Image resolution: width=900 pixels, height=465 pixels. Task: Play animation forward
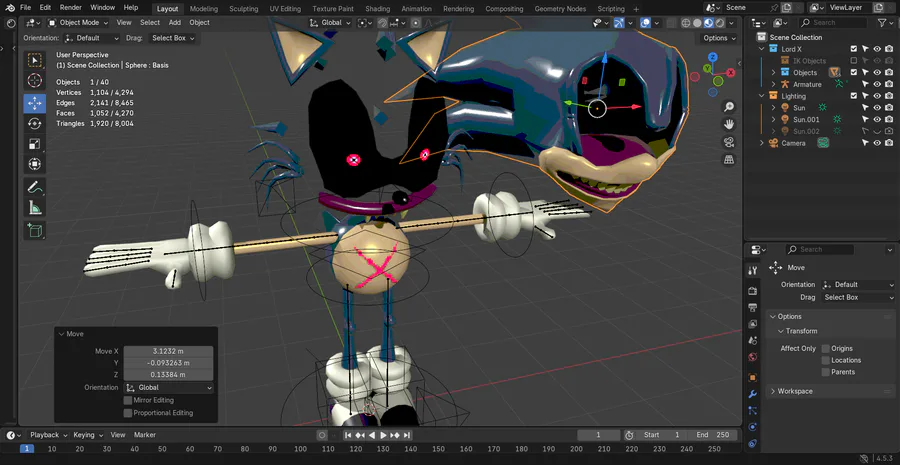tap(383, 435)
